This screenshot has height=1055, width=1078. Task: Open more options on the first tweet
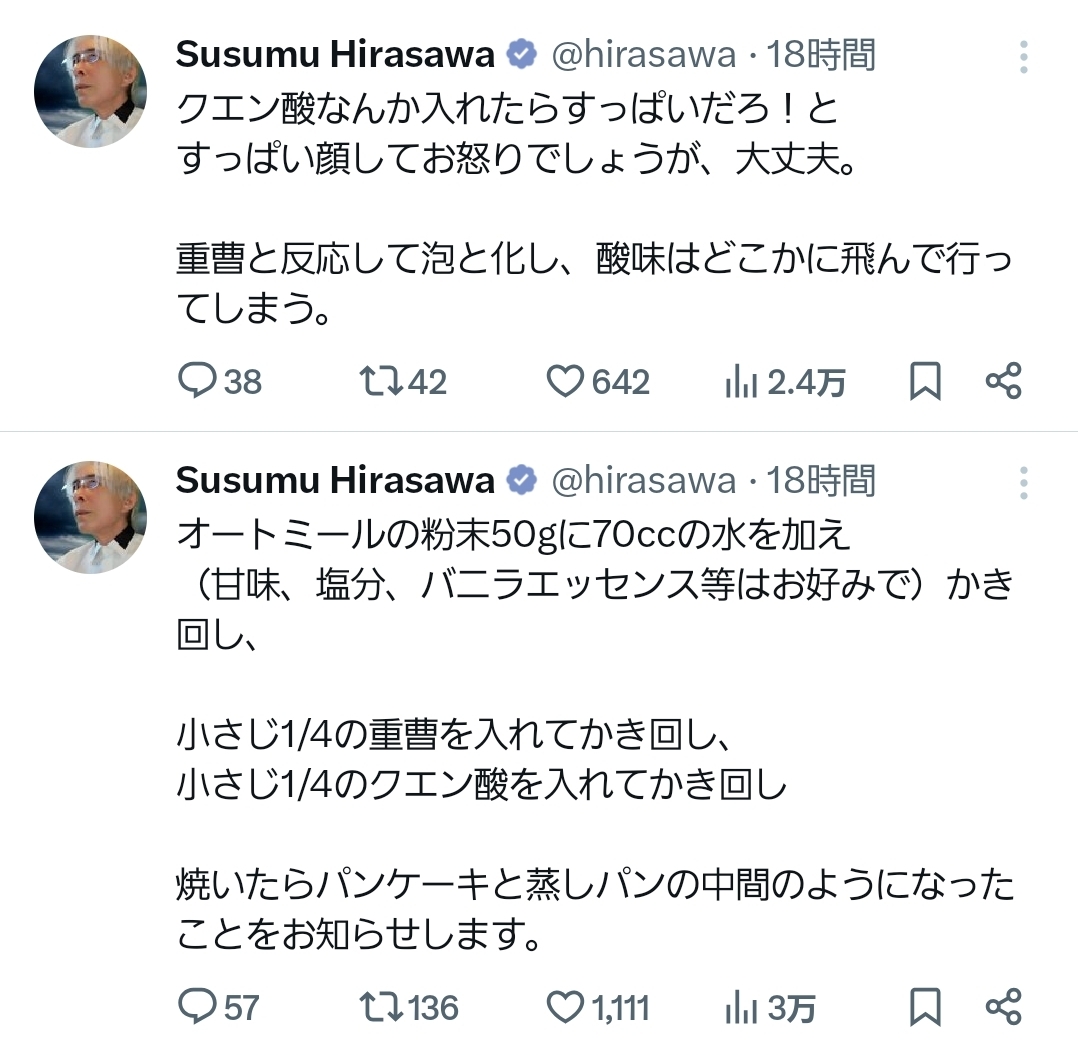[1023, 57]
